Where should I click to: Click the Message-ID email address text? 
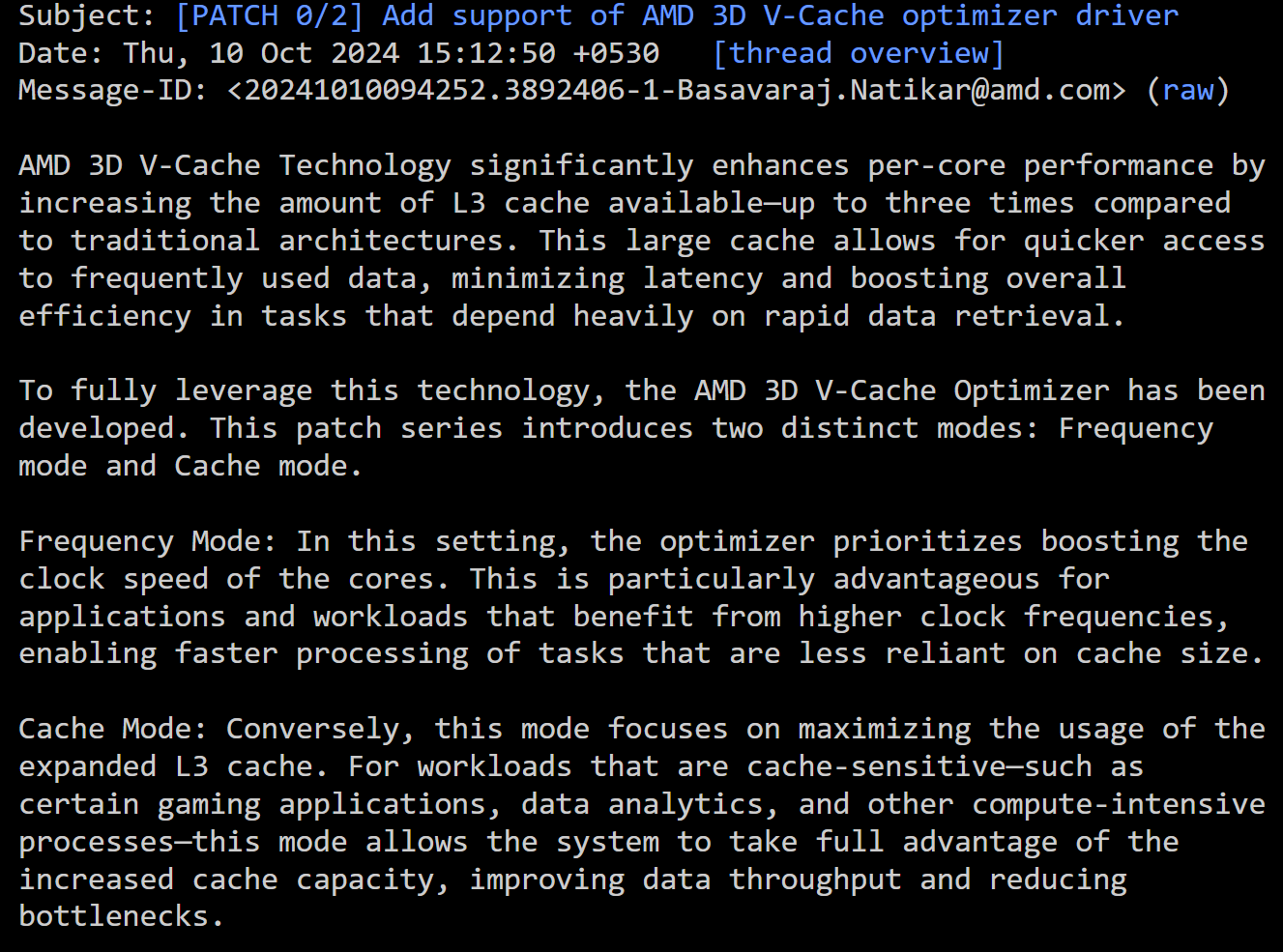tap(677, 91)
